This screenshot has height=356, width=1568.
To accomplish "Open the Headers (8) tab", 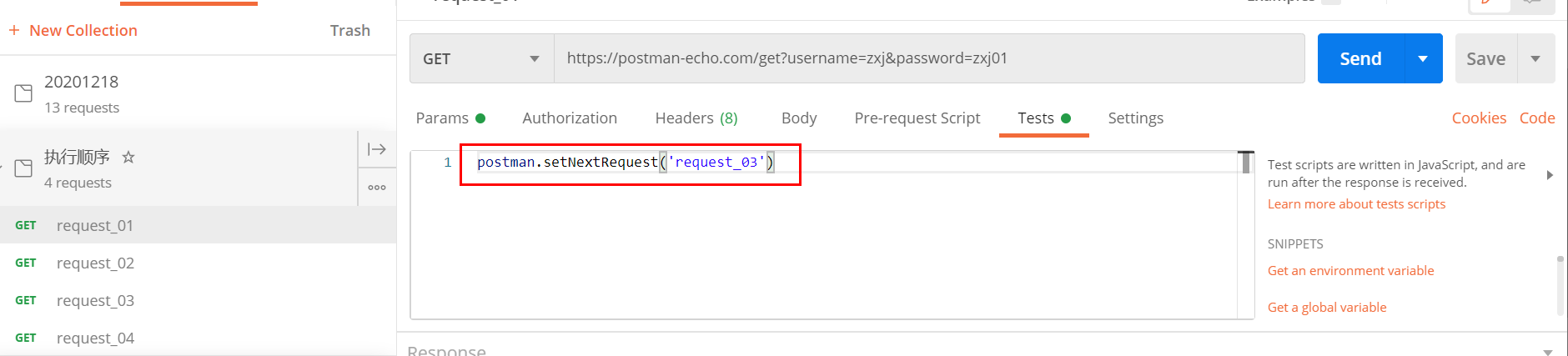I will pyautogui.click(x=696, y=118).
